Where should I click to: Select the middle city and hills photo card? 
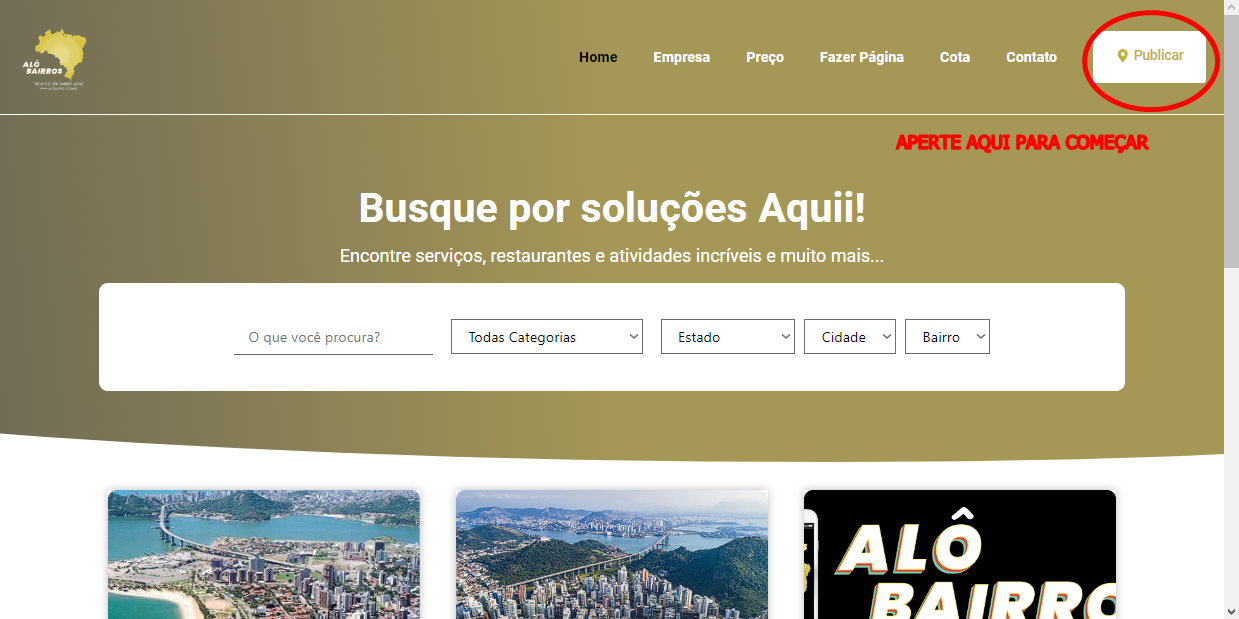point(612,554)
